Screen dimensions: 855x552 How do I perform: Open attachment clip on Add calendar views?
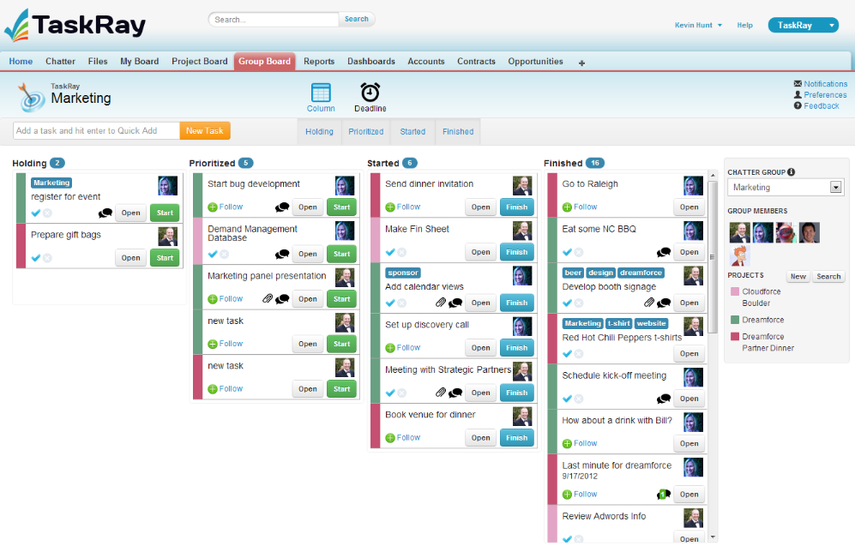click(x=441, y=302)
